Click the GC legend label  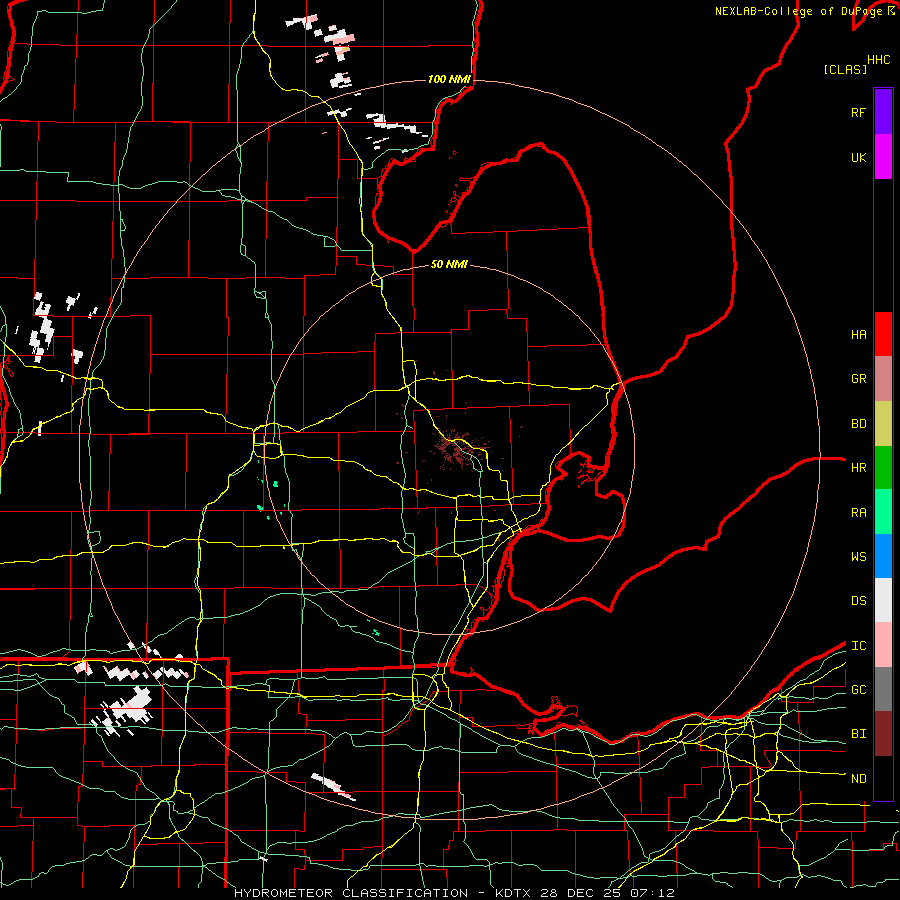pos(858,690)
